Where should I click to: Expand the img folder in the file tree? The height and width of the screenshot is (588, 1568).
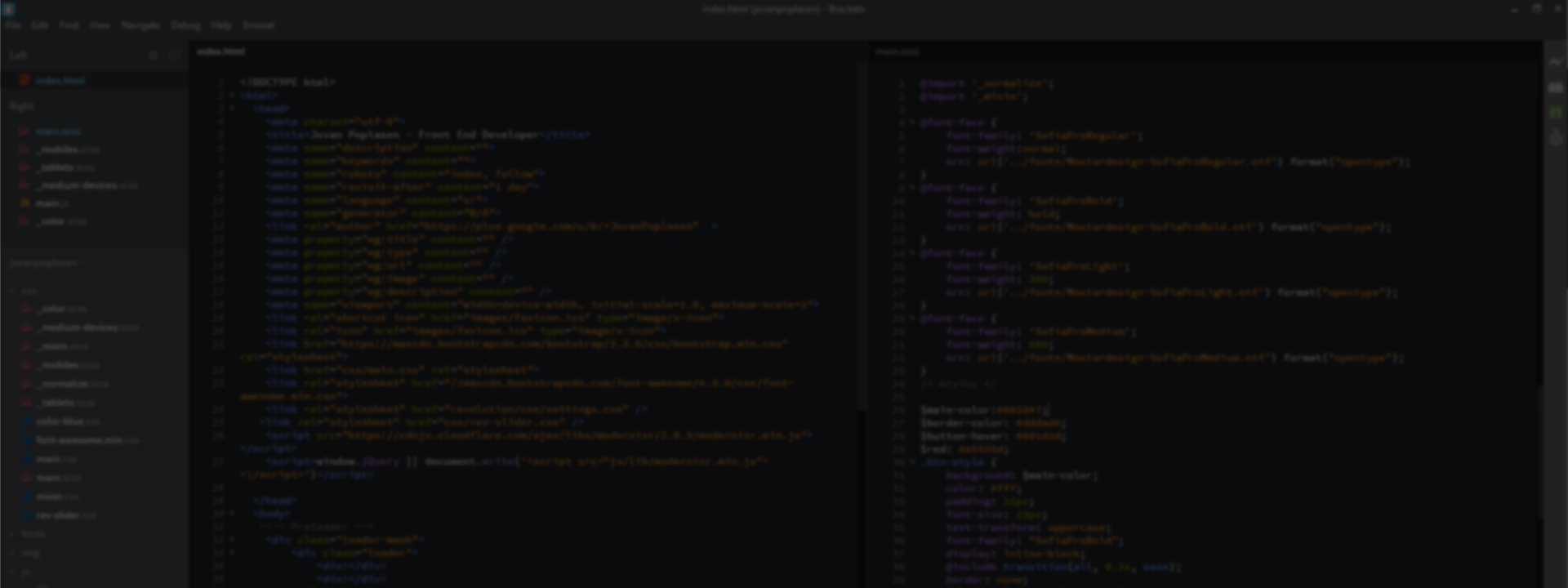pyautogui.click(x=14, y=554)
